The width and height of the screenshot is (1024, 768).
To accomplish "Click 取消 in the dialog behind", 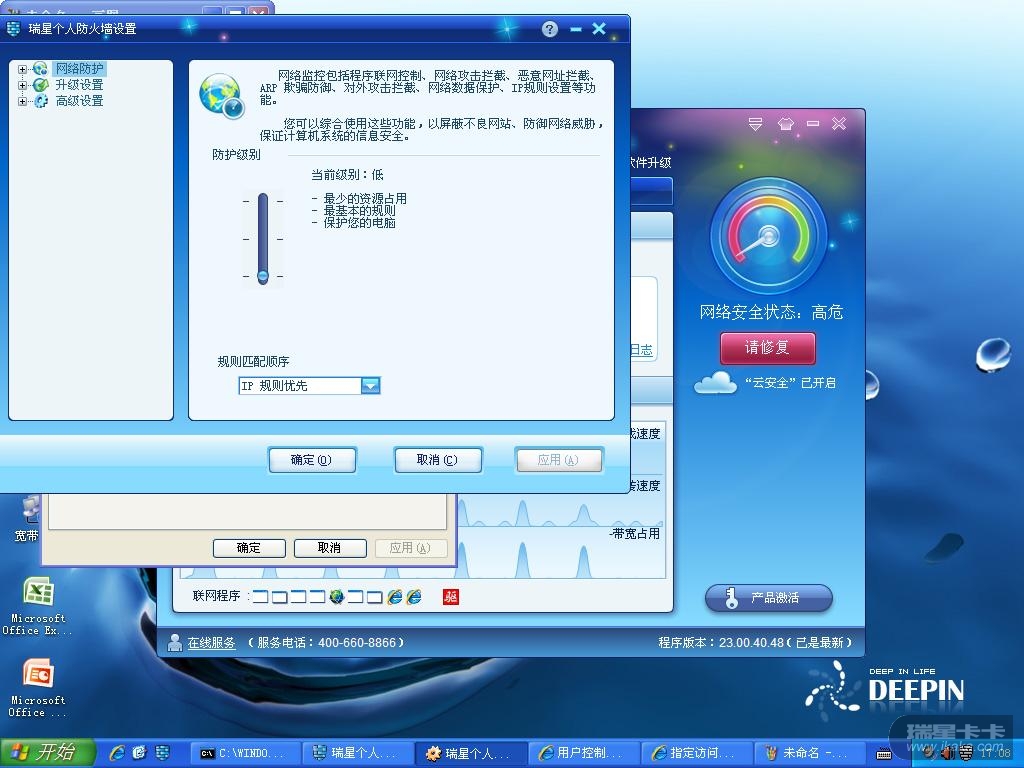I will 330,548.
